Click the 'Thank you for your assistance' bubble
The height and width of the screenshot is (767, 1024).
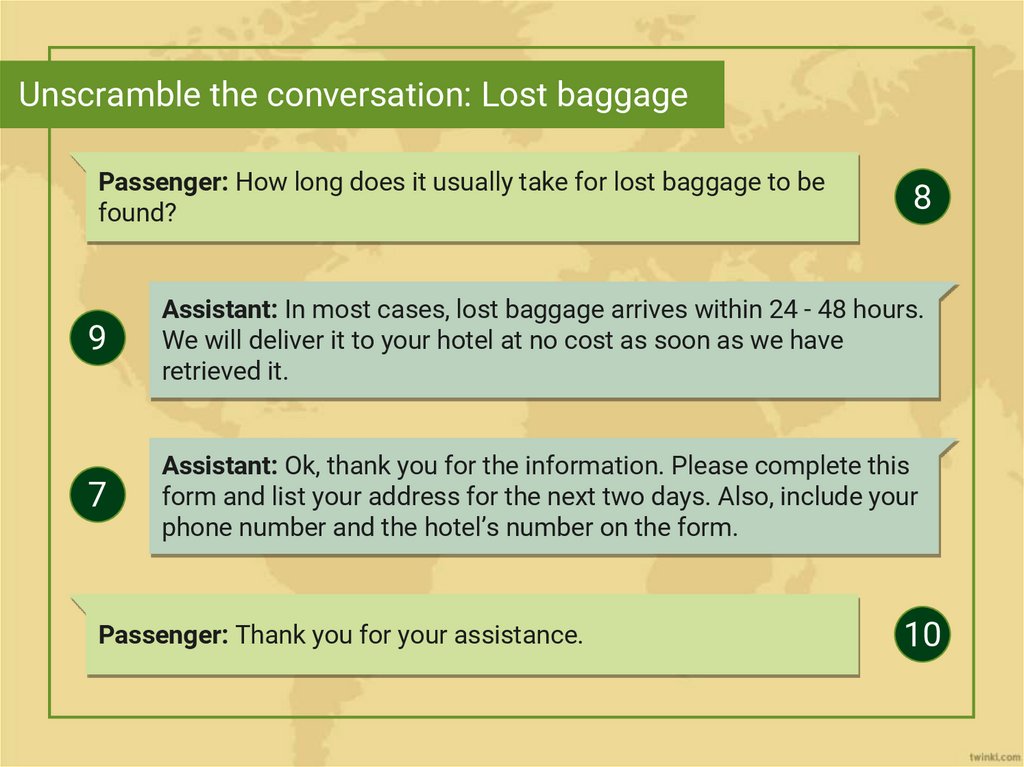click(472, 634)
